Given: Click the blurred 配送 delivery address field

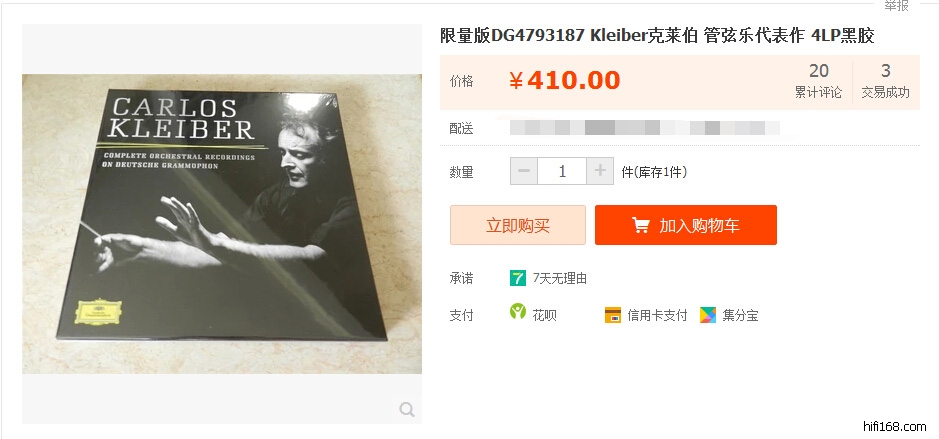Looking at the screenshot, I should pos(645,128).
